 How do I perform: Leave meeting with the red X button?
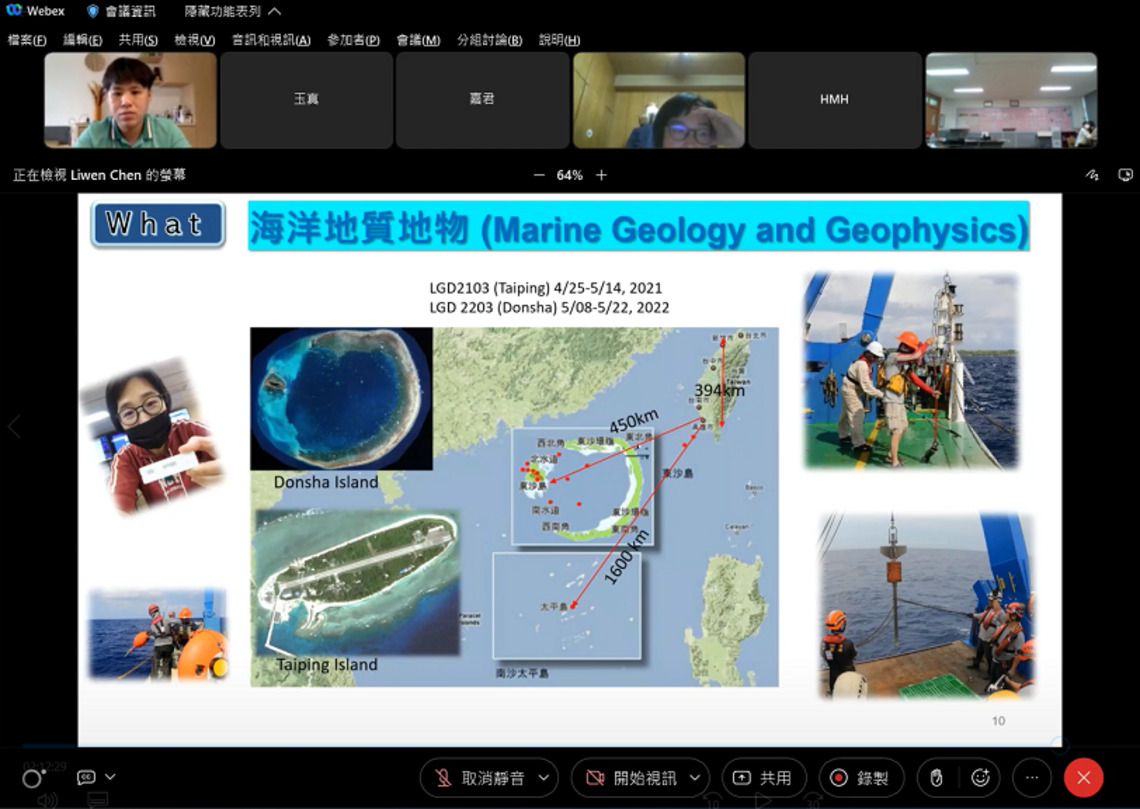[x=1083, y=778]
